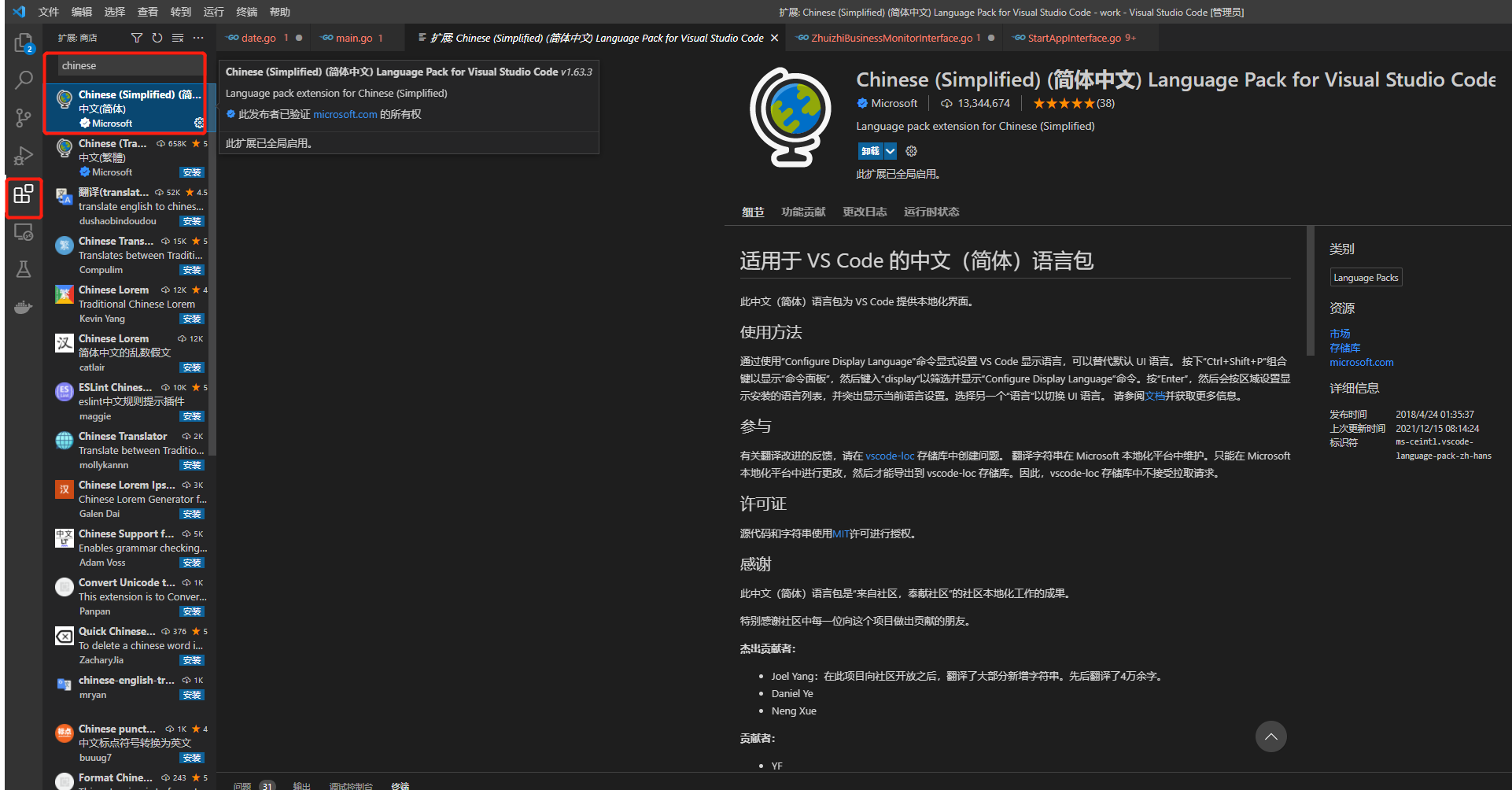Screen dimensions: 1512x790
Task: Open the 帮助 (Help) menu
Action: tap(280, 12)
